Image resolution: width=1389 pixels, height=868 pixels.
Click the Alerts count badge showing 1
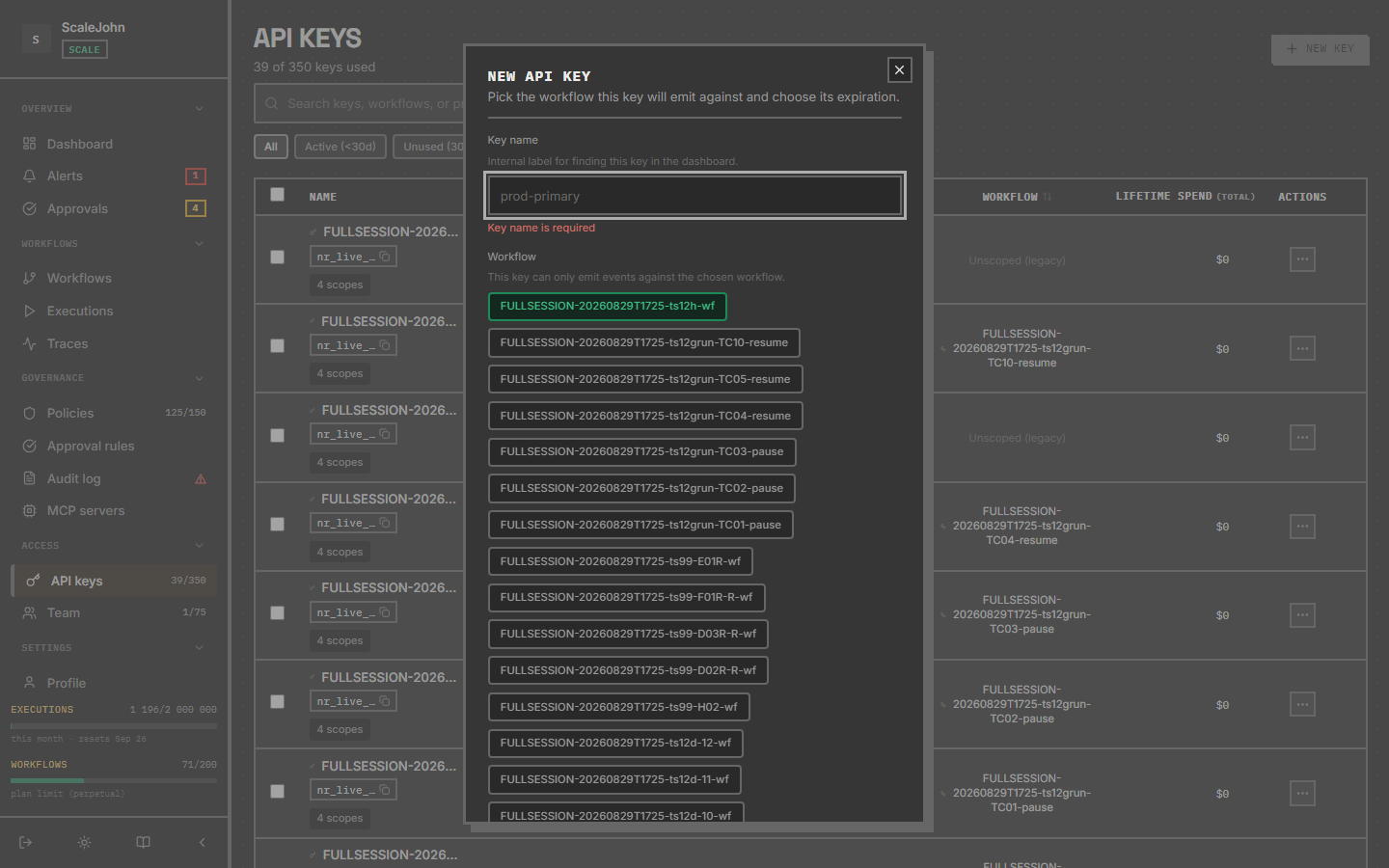point(196,176)
